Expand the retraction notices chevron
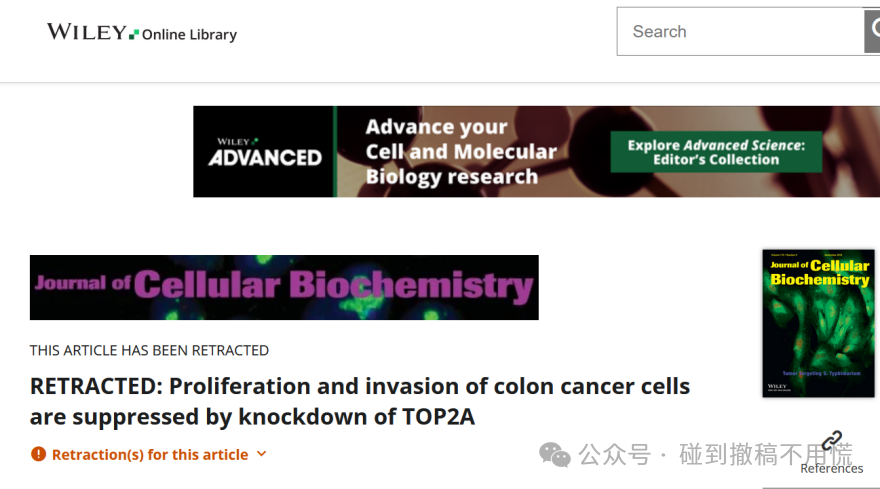 point(262,454)
